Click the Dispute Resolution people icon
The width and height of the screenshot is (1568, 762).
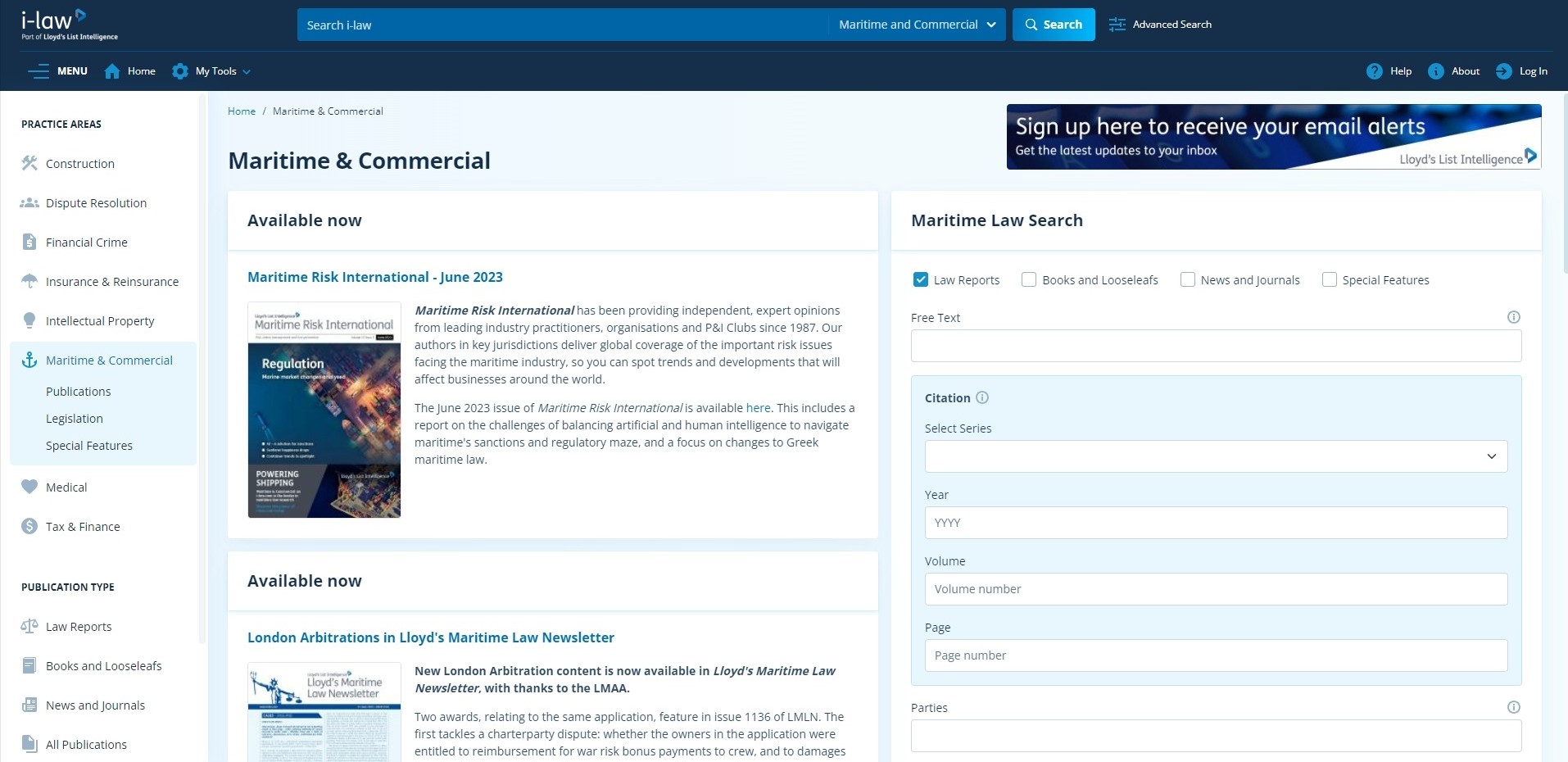pyautogui.click(x=29, y=202)
